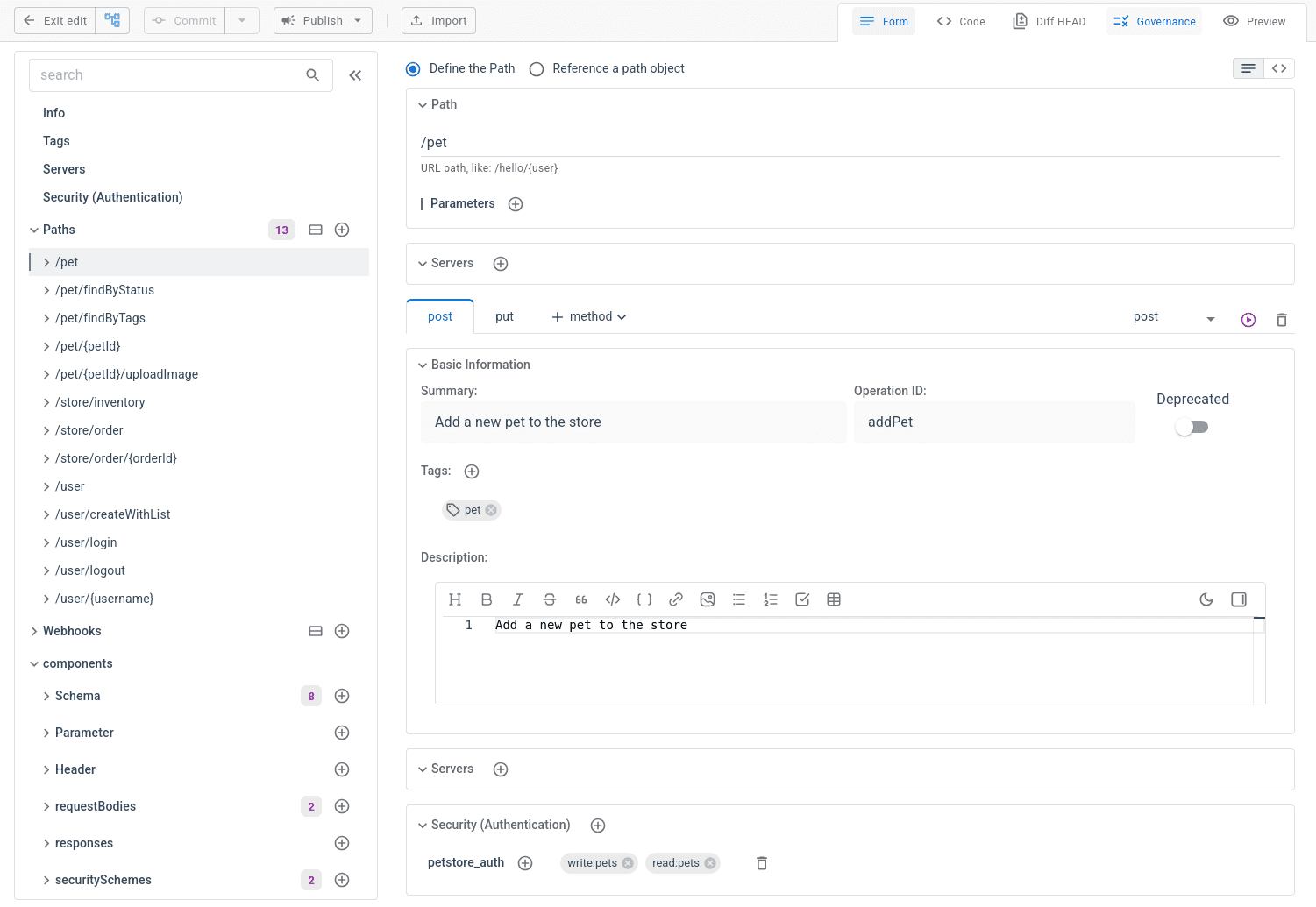Click the Webhooks list view icon

click(316, 631)
